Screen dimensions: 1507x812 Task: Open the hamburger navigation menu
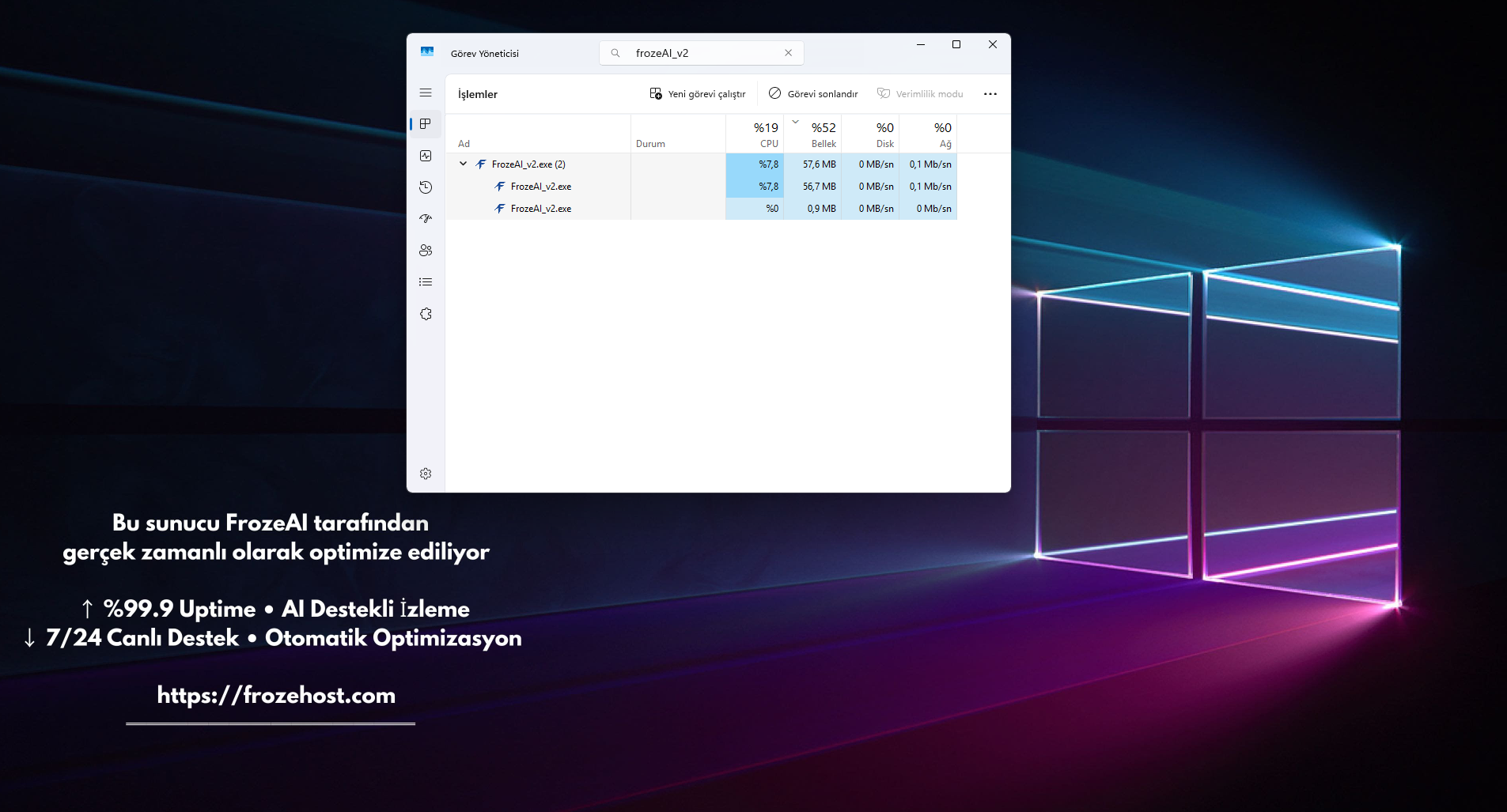[426, 93]
